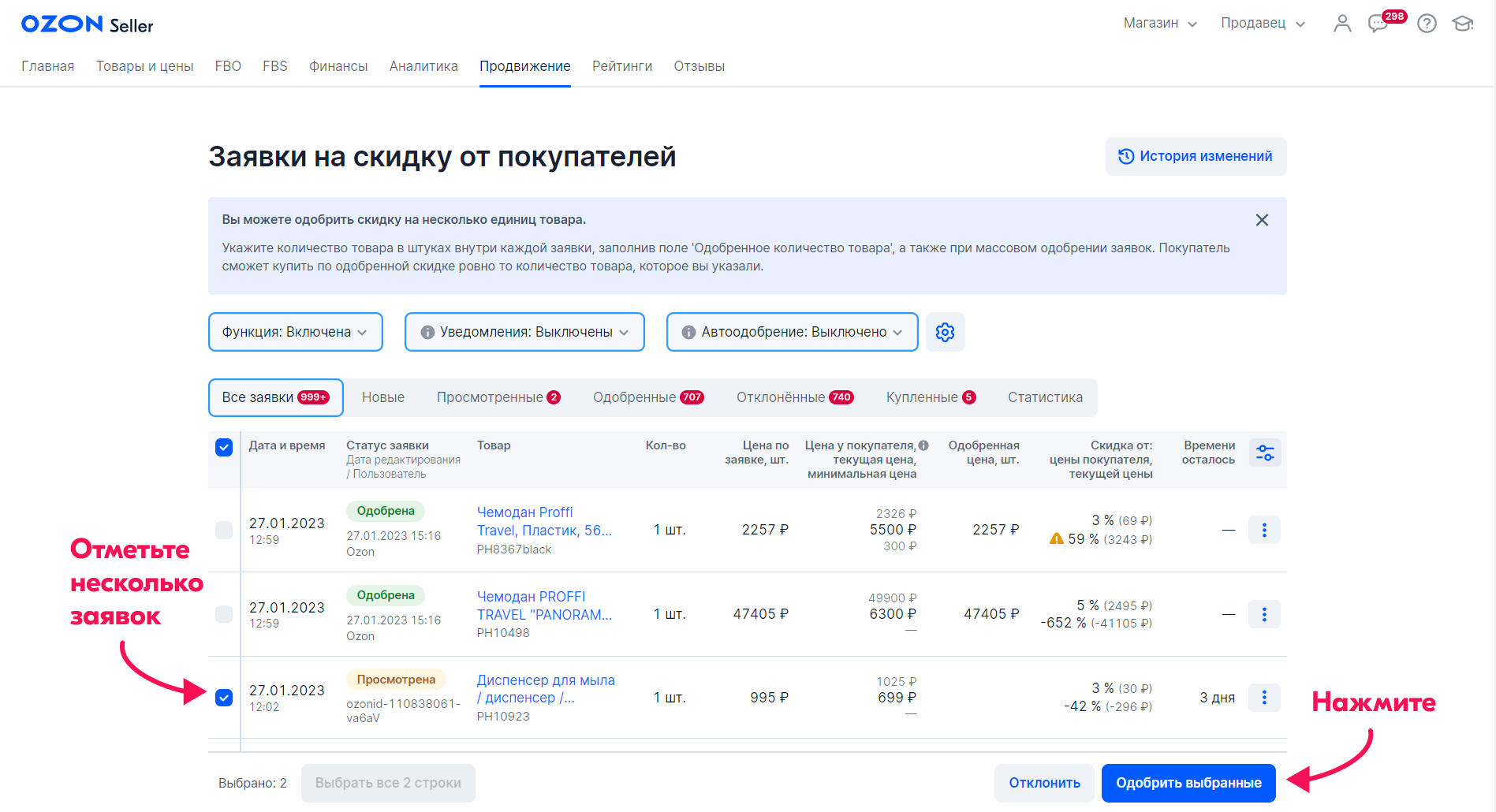The image size is (1496, 812).
Task: Expand the Уведомления: Выключены dropdown
Action: tap(524, 332)
